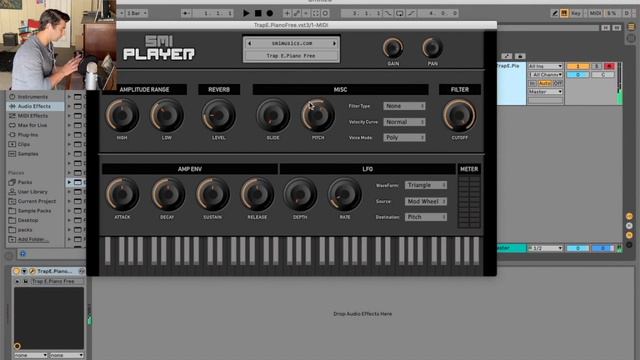Open the LFO Waveform dropdown

click(x=426, y=185)
